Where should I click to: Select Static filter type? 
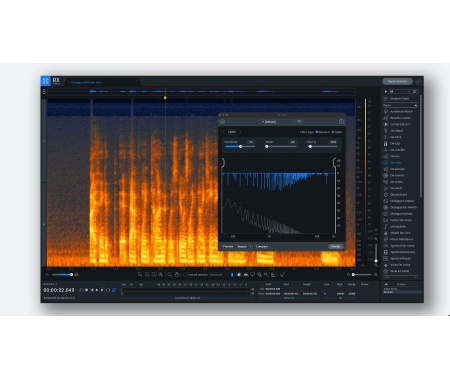pyautogui.click(x=337, y=132)
